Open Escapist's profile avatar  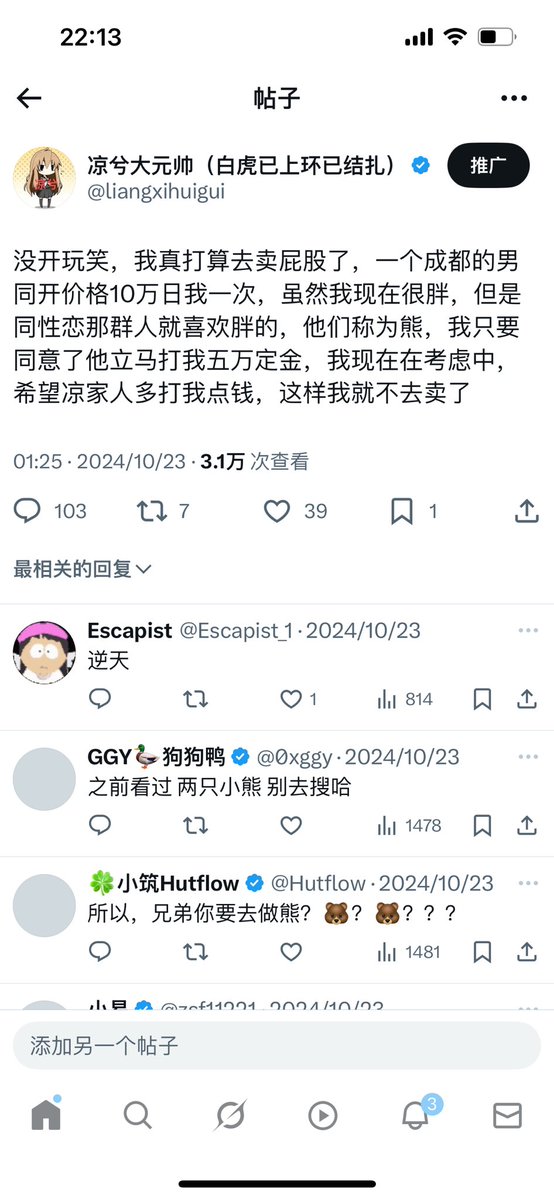(44, 652)
